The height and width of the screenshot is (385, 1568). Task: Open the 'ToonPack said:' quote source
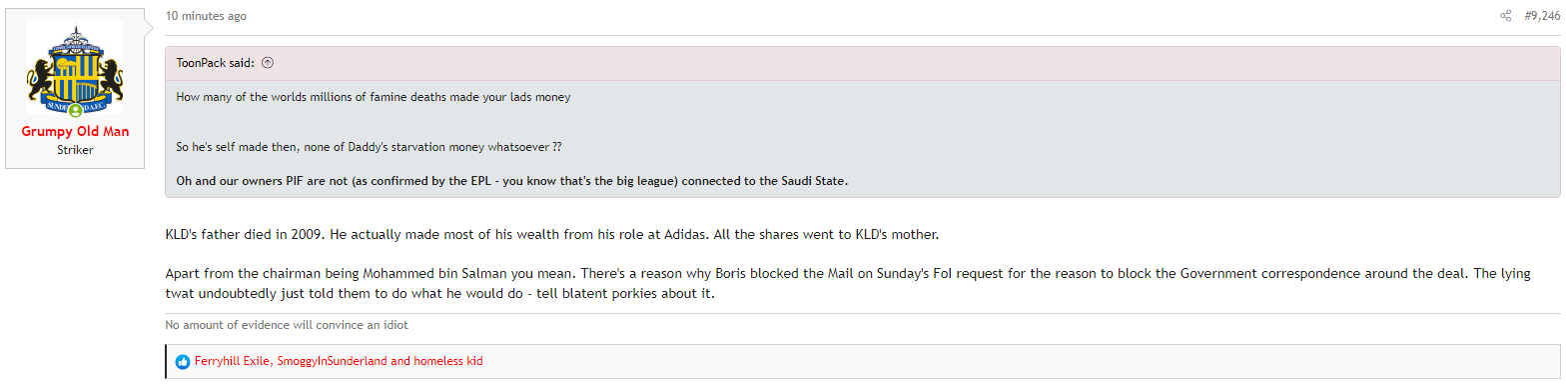(215, 63)
